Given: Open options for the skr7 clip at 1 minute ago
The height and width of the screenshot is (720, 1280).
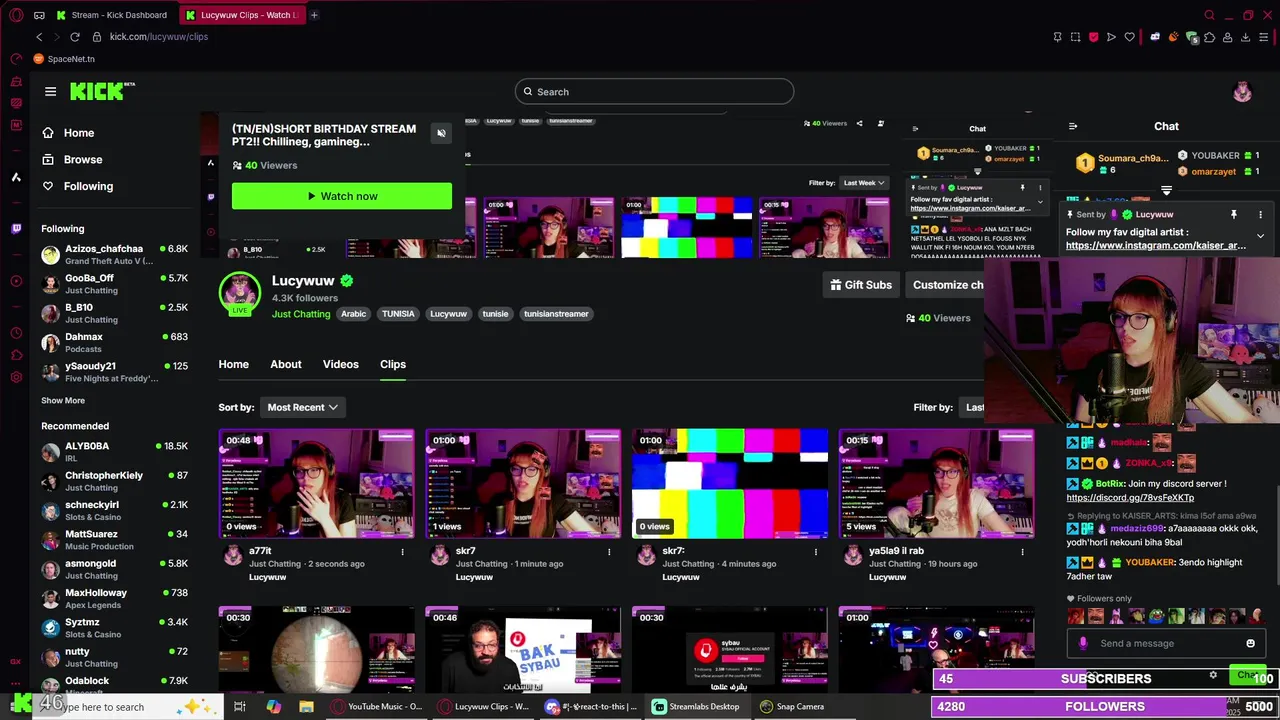Looking at the screenshot, I should 609,551.
